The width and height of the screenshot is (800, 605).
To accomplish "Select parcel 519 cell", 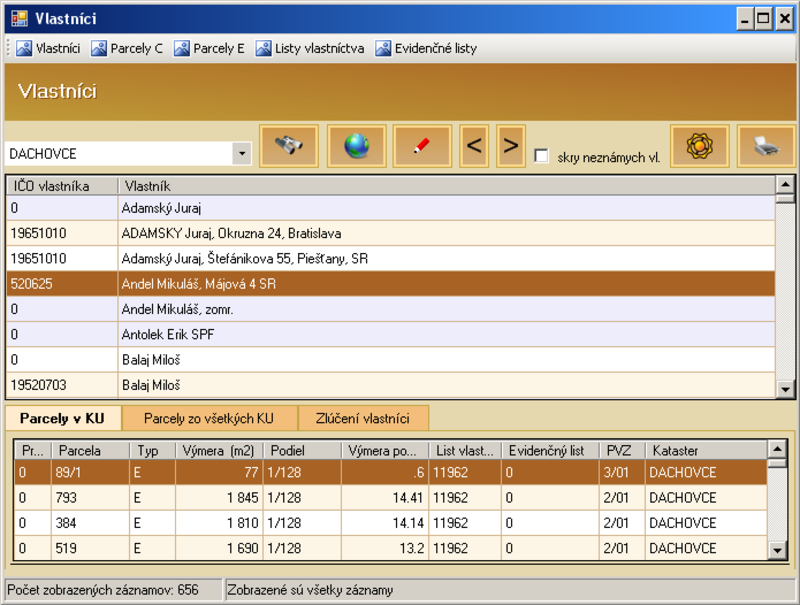I will (x=90, y=548).
